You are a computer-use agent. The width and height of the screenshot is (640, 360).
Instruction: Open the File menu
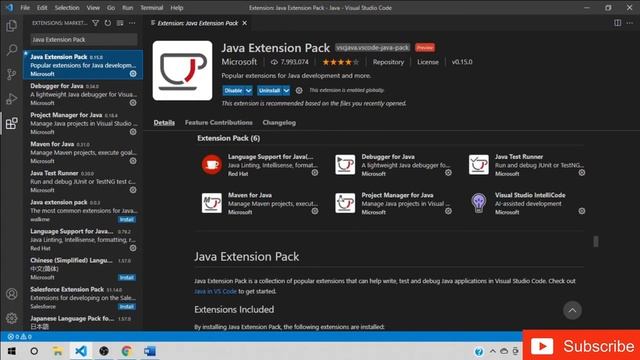point(25,8)
